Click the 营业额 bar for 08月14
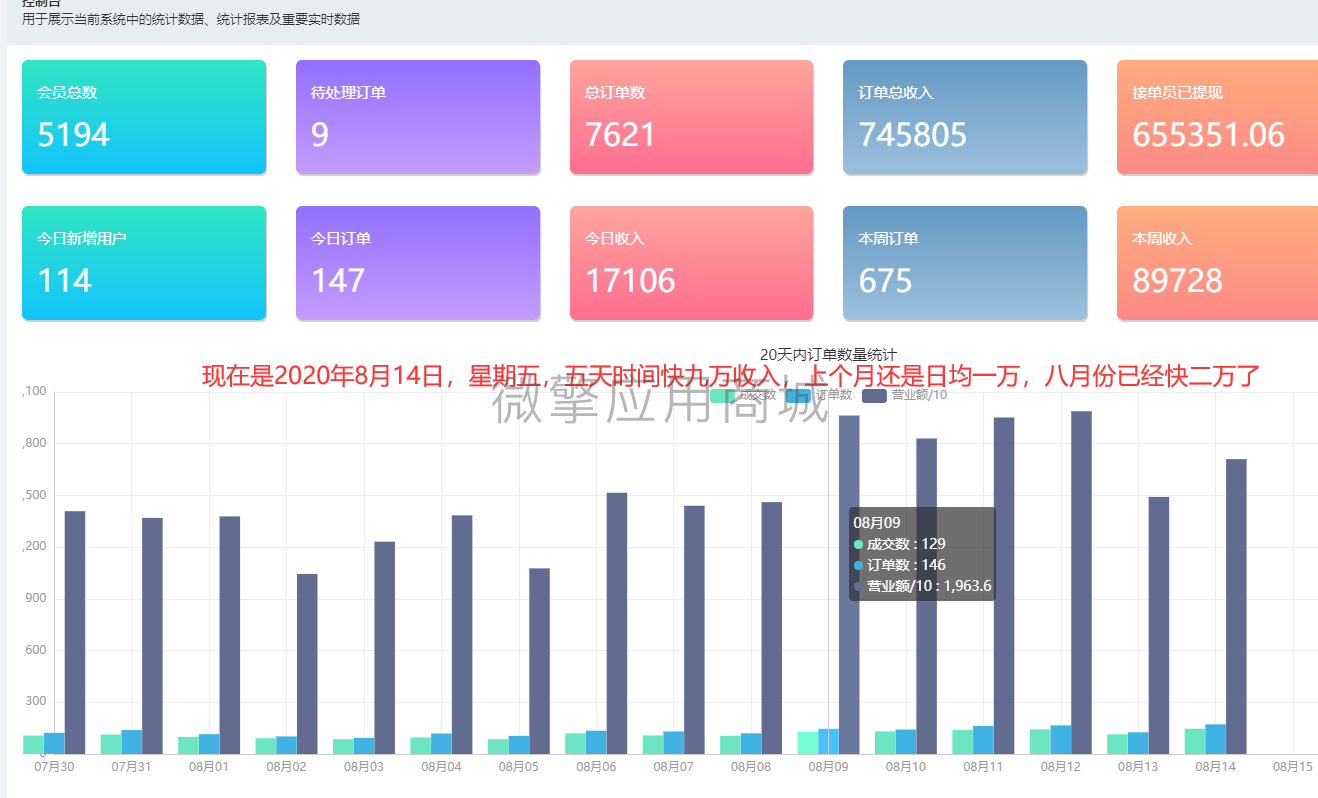Viewport: 1318px width, 798px height. [x=1236, y=606]
